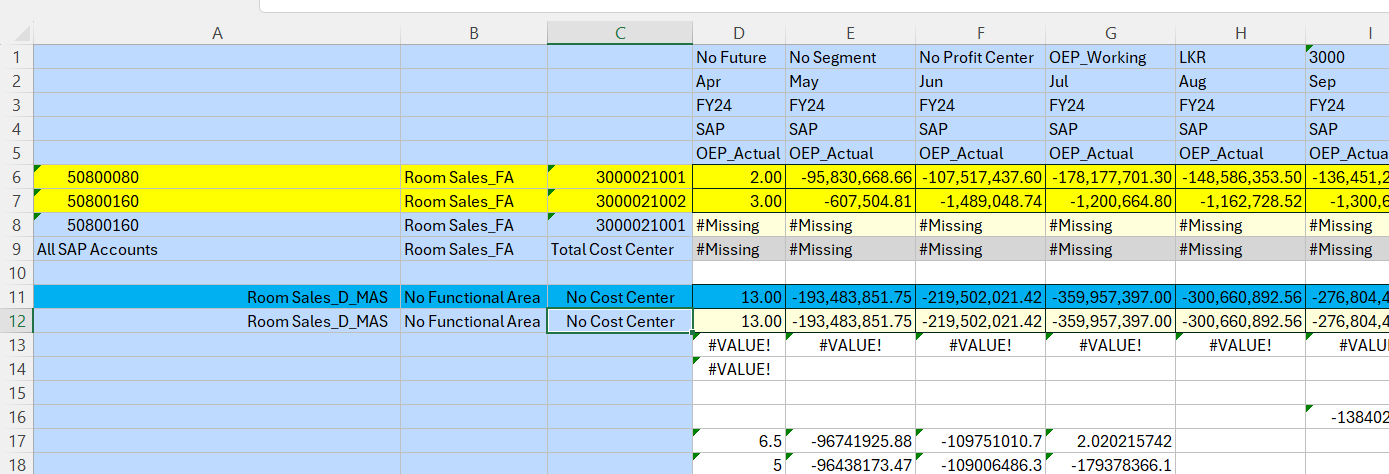The height and width of the screenshot is (474, 1389).
Task: Select column F header
Action: (x=980, y=33)
